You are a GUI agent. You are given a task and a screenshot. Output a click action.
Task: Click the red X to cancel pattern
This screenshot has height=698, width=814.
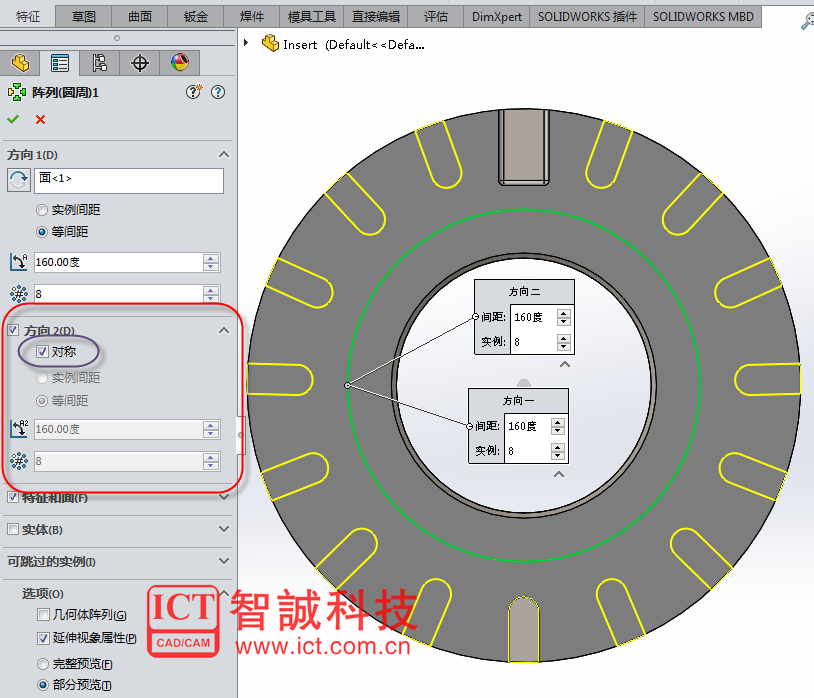coord(40,119)
